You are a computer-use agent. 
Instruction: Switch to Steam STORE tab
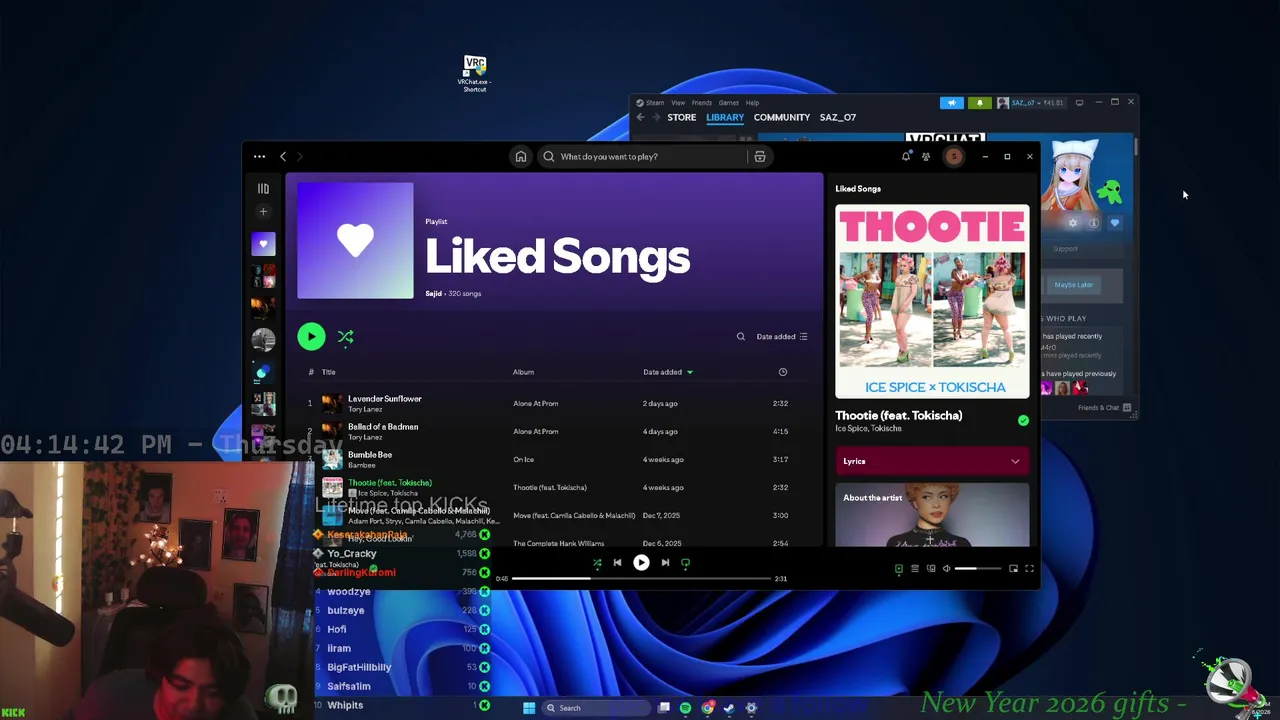[682, 117]
